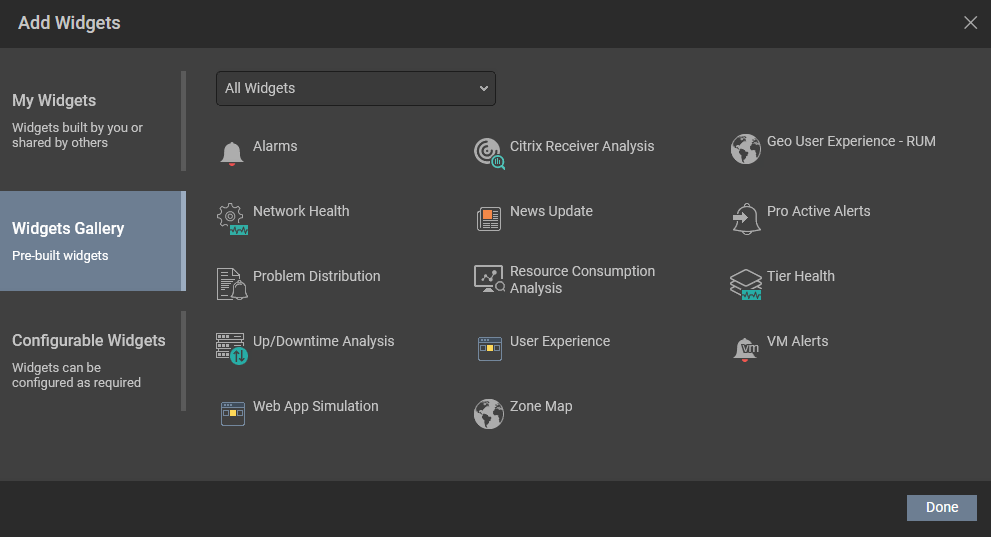Pick the News Update label
This screenshot has height=537, width=991.
tap(551, 211)
